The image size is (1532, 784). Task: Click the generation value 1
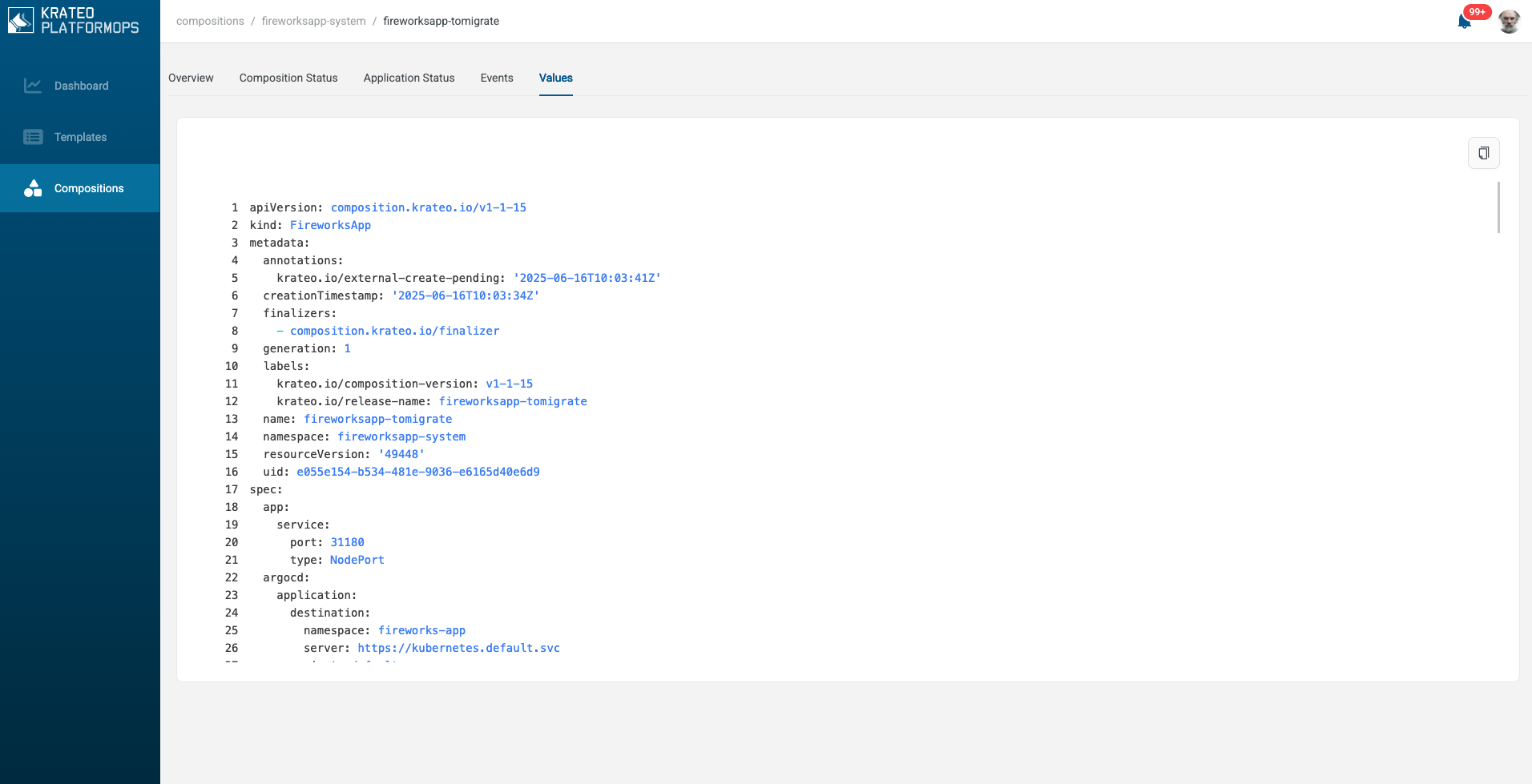(x=347, y=348)
